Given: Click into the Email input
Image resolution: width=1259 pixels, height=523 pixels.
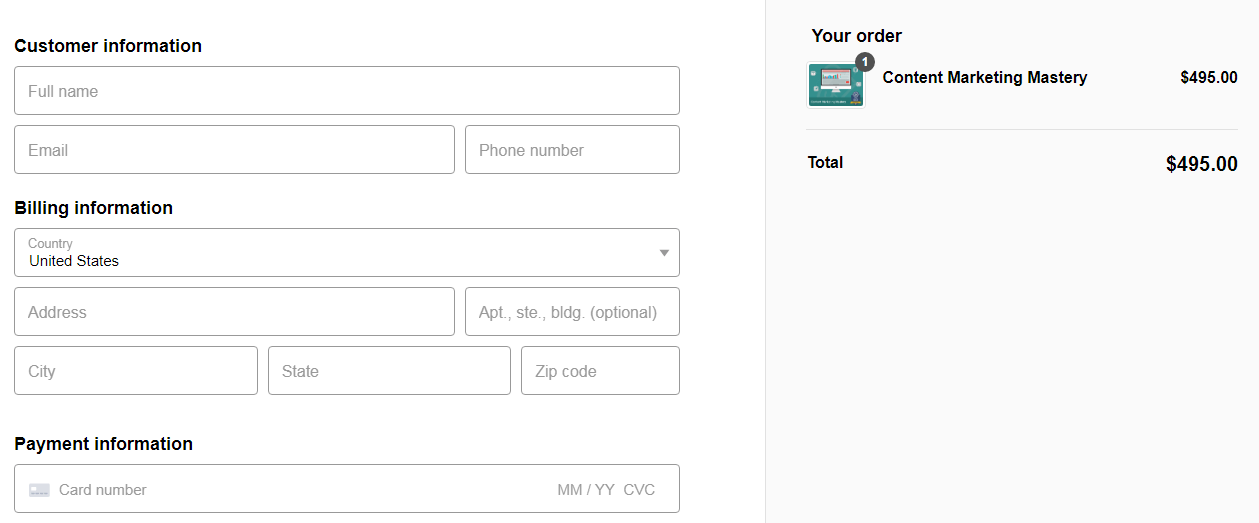Looking at the screenshot, I should pyautogui.click(x=234, y=150).
